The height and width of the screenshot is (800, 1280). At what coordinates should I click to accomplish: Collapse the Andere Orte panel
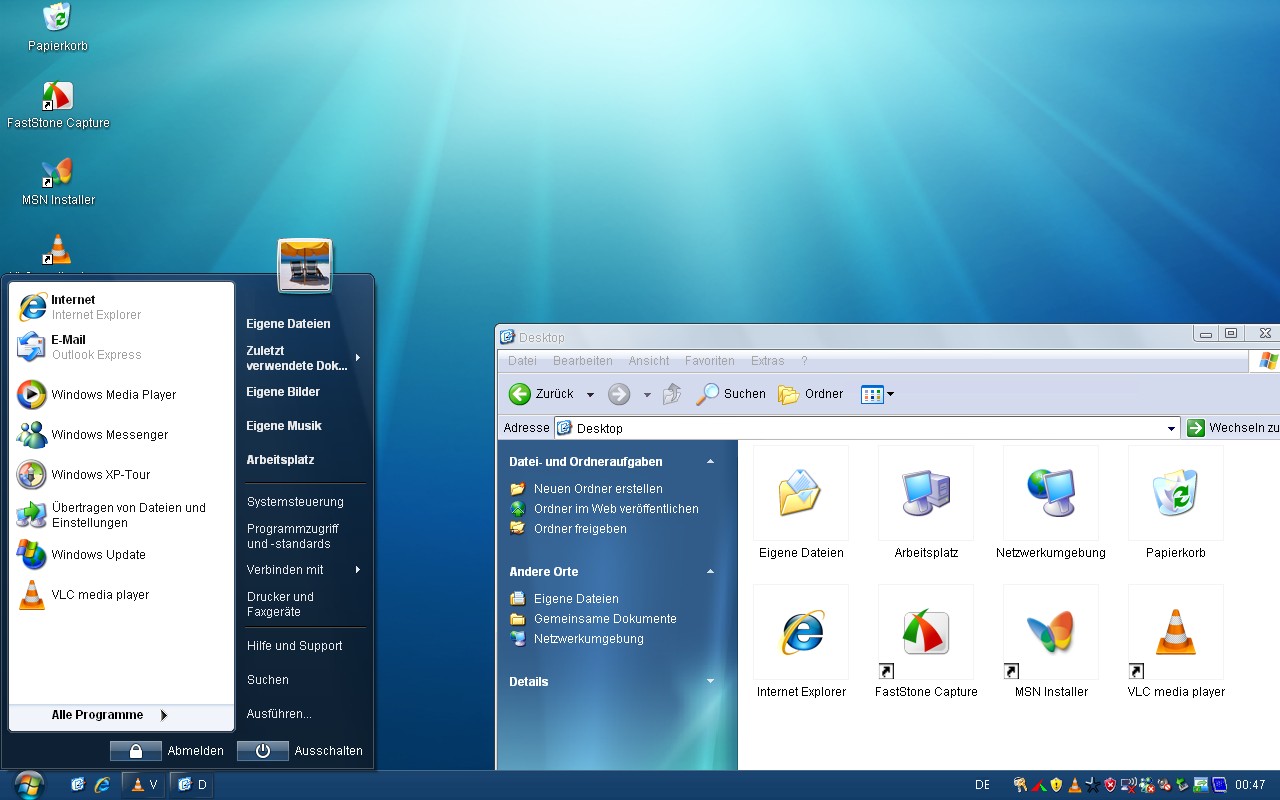(x=711, y=572)
